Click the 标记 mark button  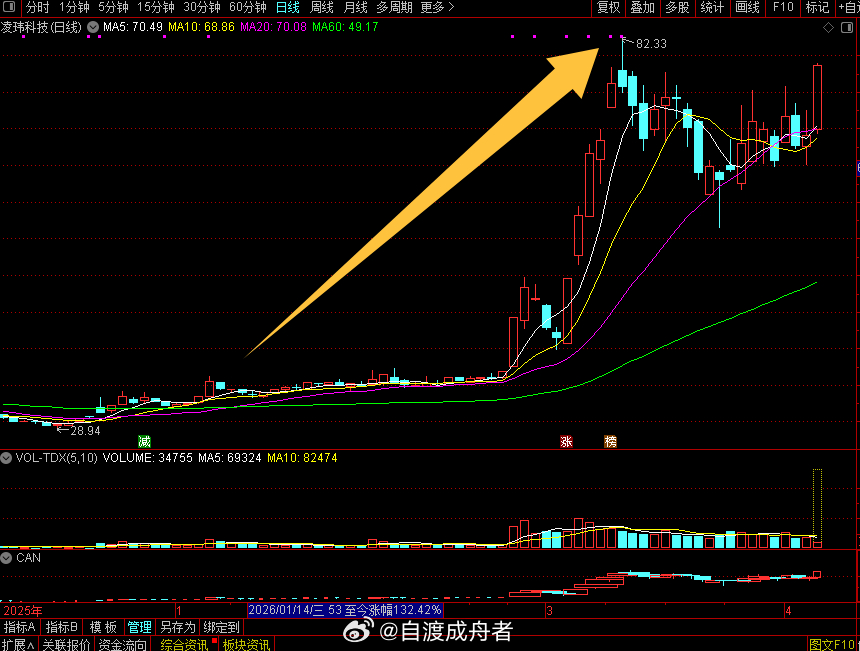pos(817,7)
